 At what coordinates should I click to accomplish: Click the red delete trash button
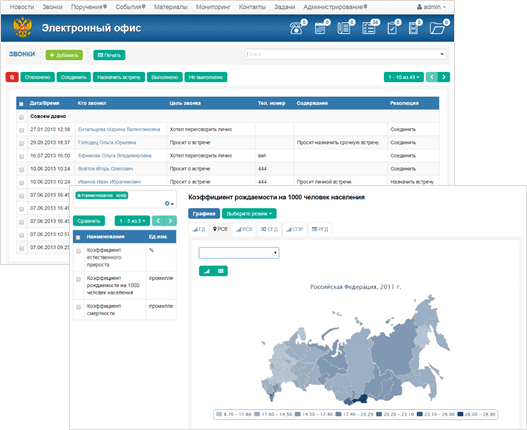12,77
